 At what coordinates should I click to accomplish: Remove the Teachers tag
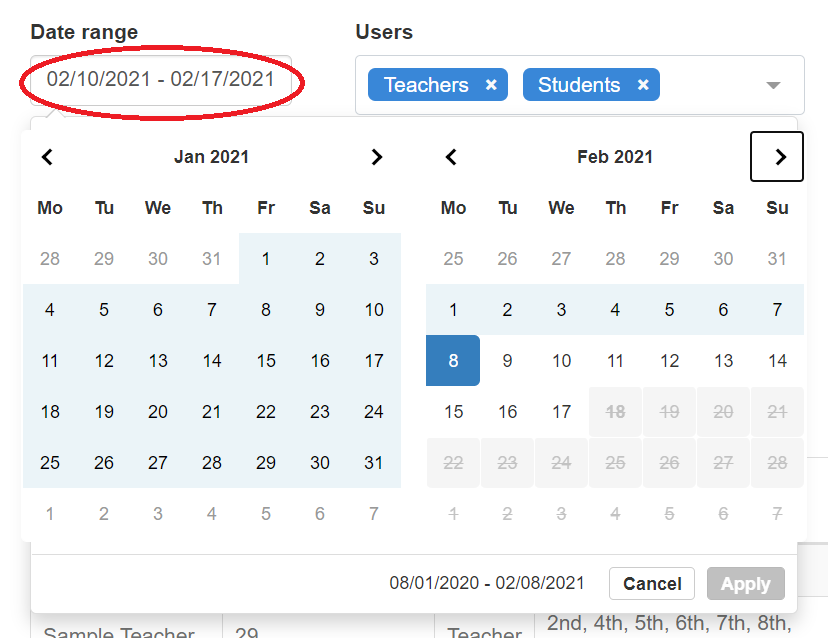pos(491,85)
